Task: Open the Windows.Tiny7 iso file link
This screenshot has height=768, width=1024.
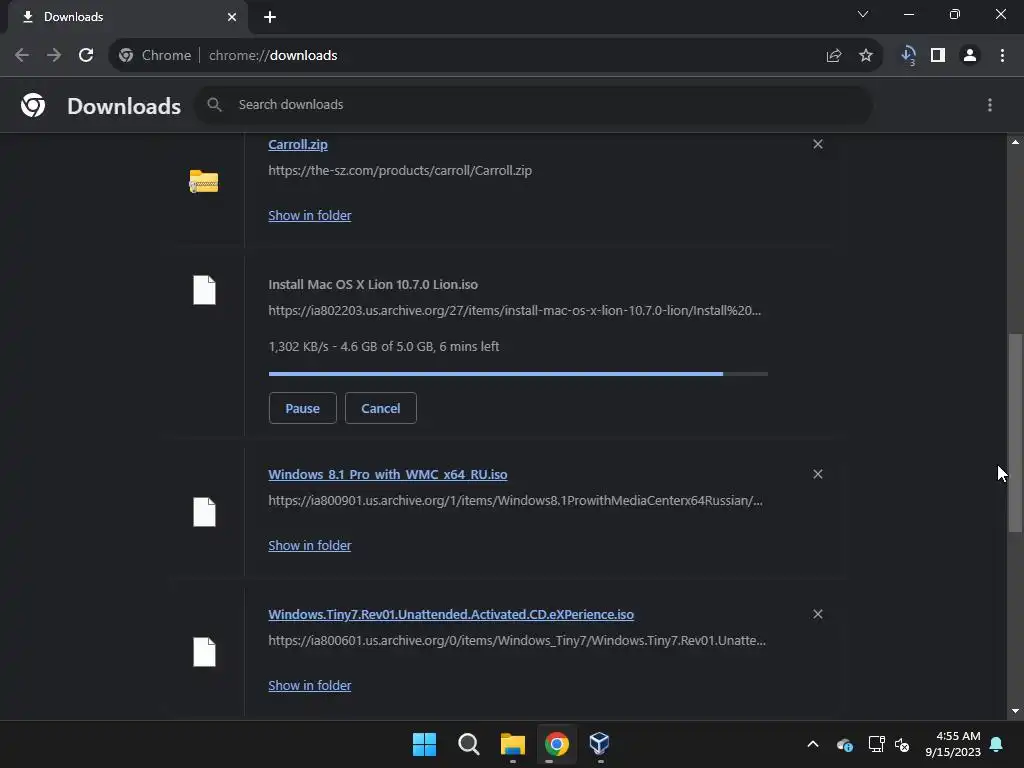Action: pos(451,615)
